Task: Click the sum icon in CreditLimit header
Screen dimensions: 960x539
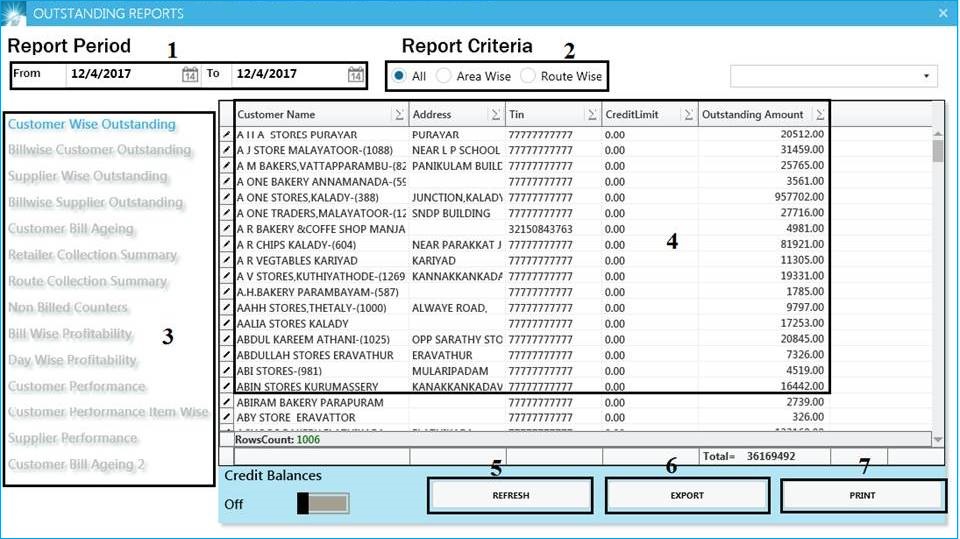Action: (688, 115)
